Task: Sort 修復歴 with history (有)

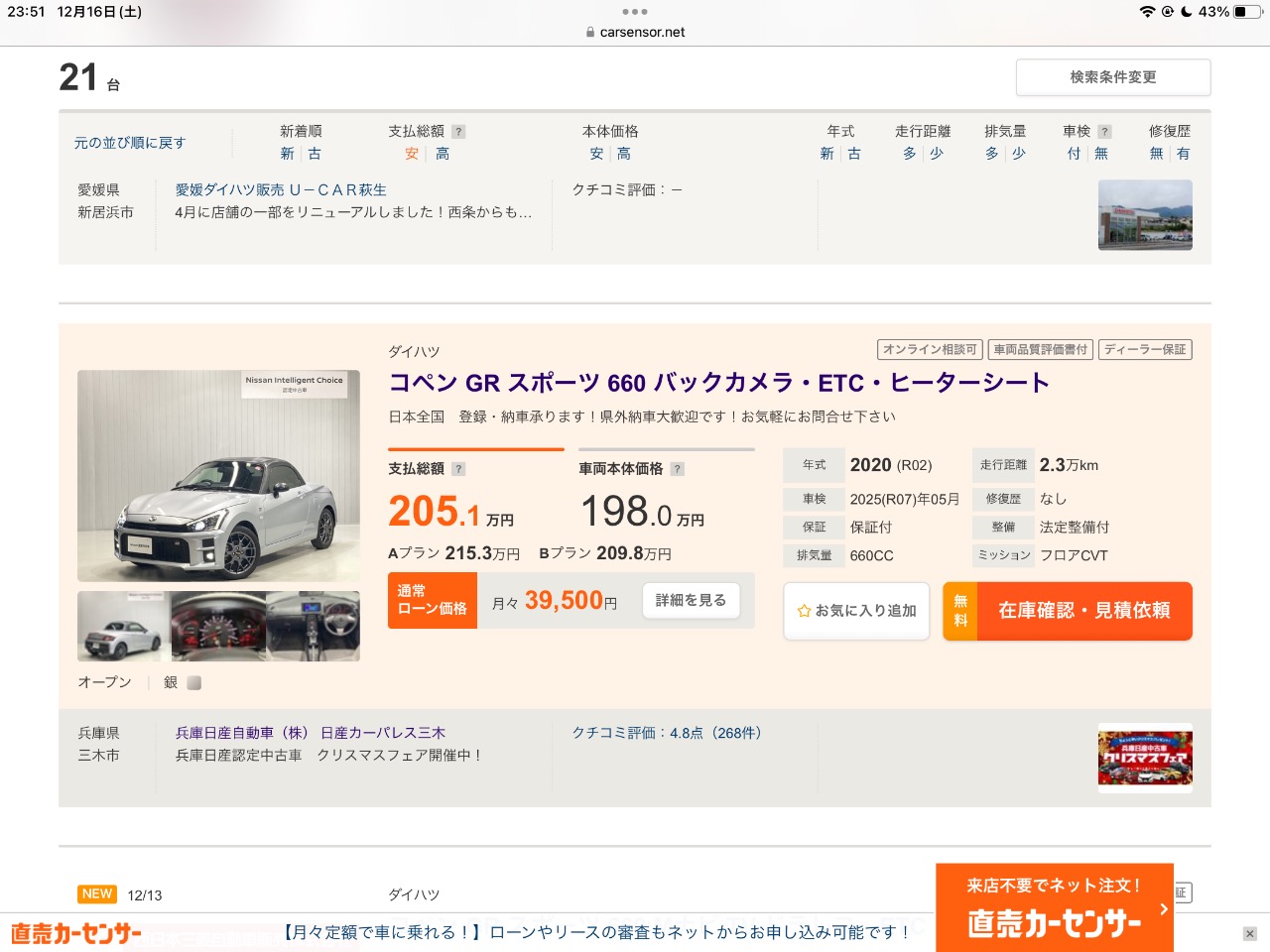Action: [1183, 154]
